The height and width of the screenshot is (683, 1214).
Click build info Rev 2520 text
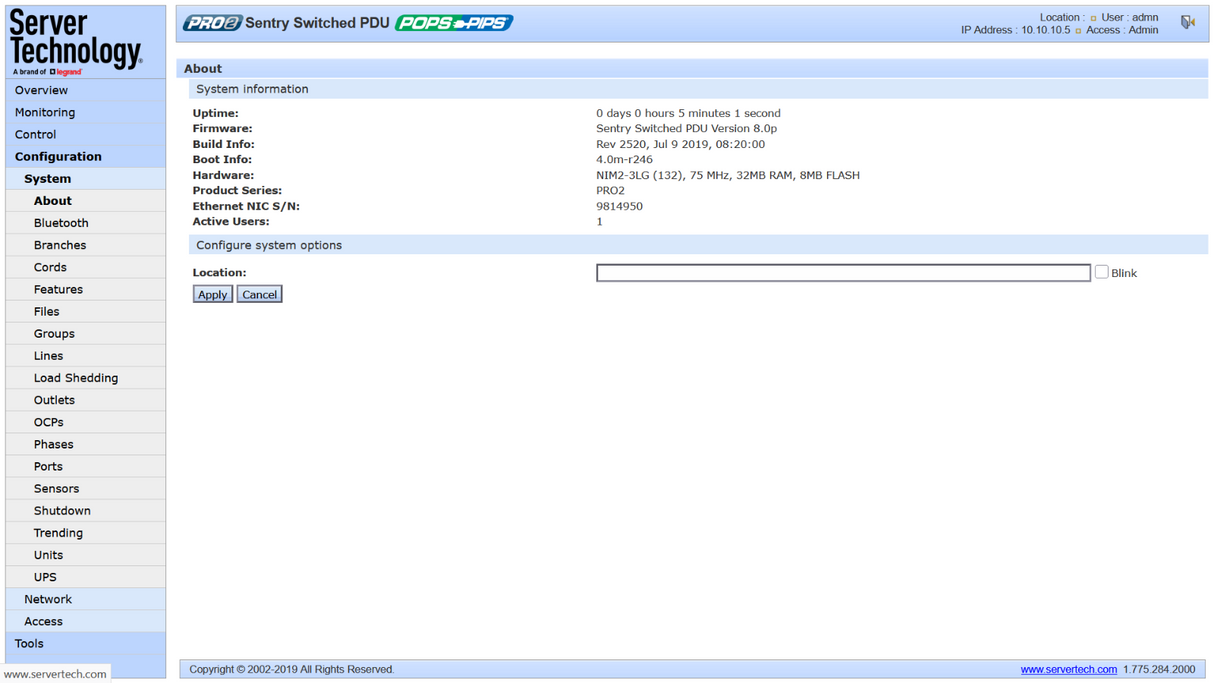(x=680, y=144)
